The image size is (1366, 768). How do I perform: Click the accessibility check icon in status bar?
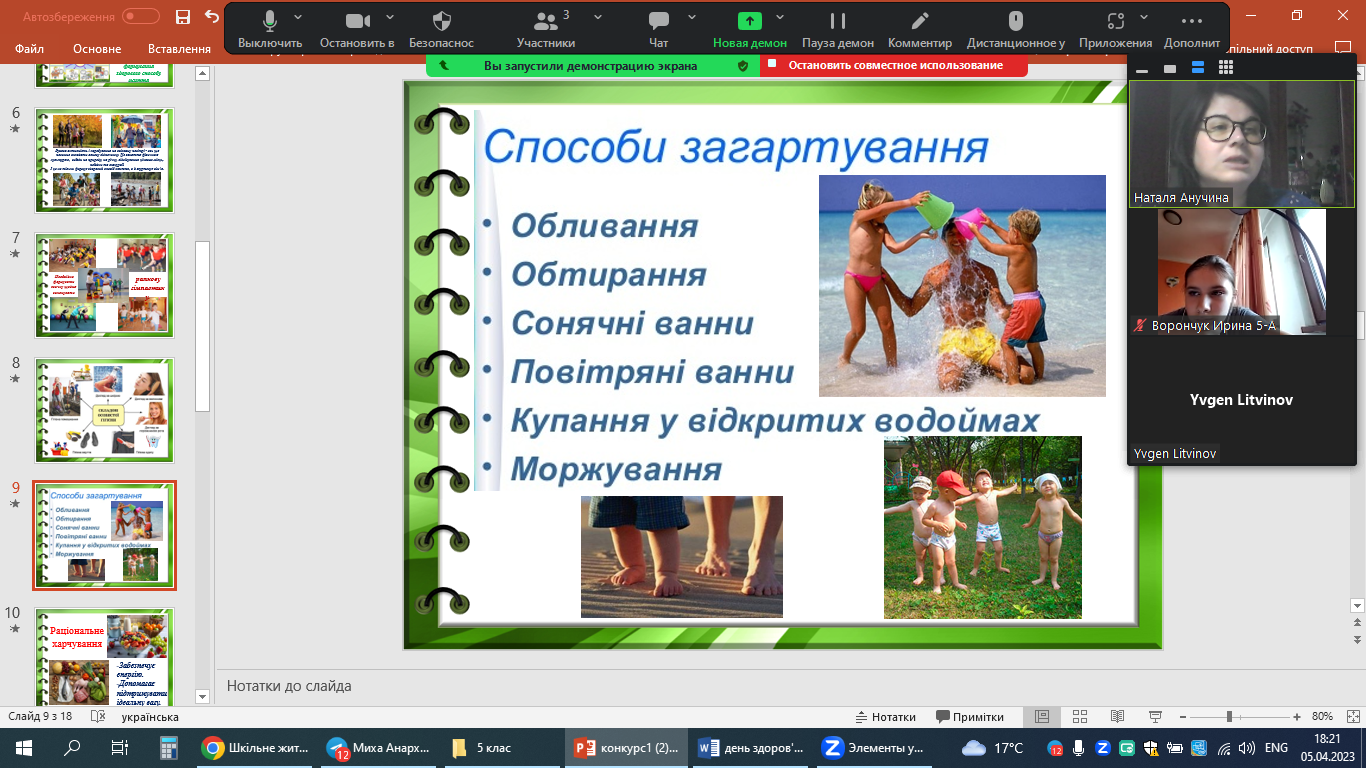[98, 717]
